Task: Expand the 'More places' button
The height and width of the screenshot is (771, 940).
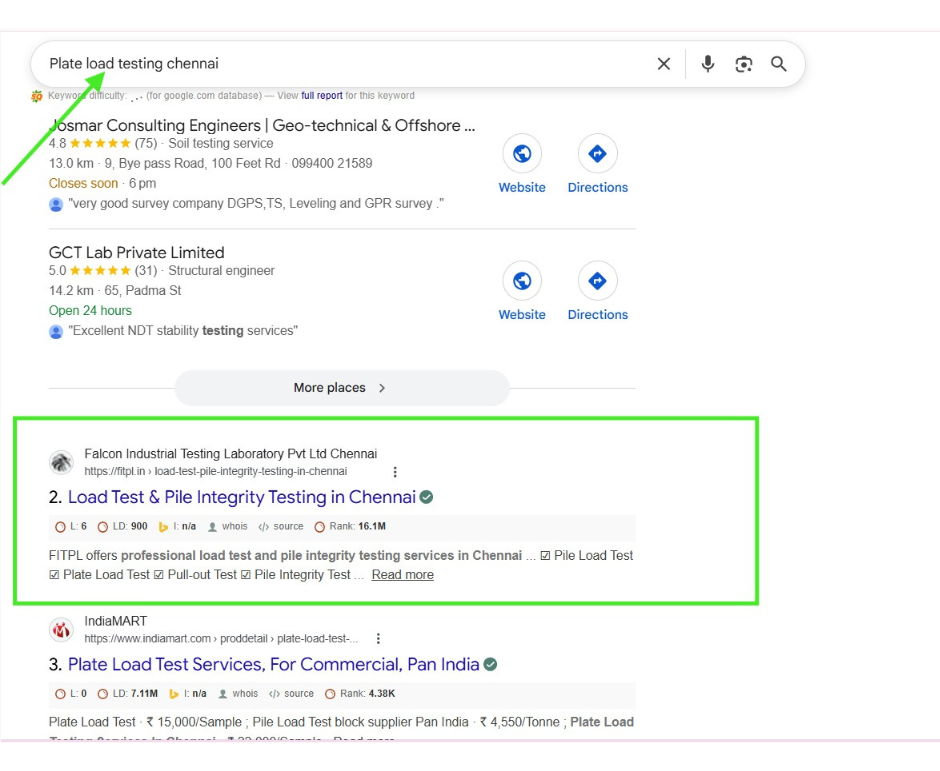Action: coord(342,388)
